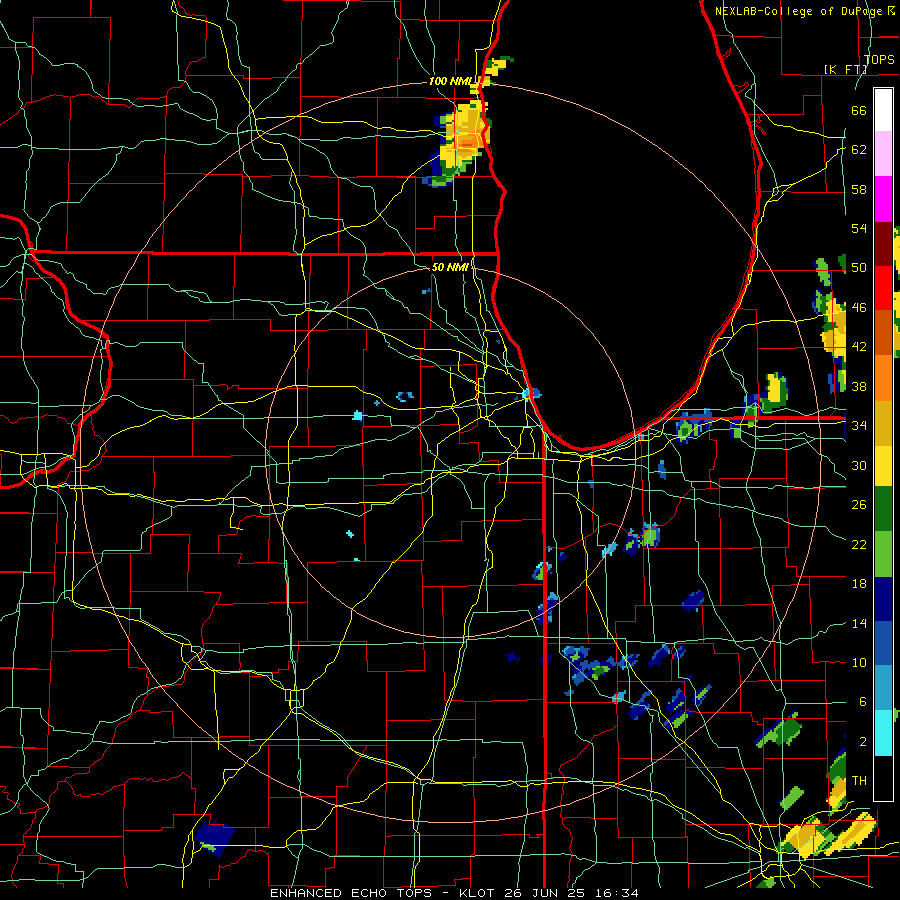Click the 'NEXLAB-College of DuPage' credit text

tap(800, 11)
